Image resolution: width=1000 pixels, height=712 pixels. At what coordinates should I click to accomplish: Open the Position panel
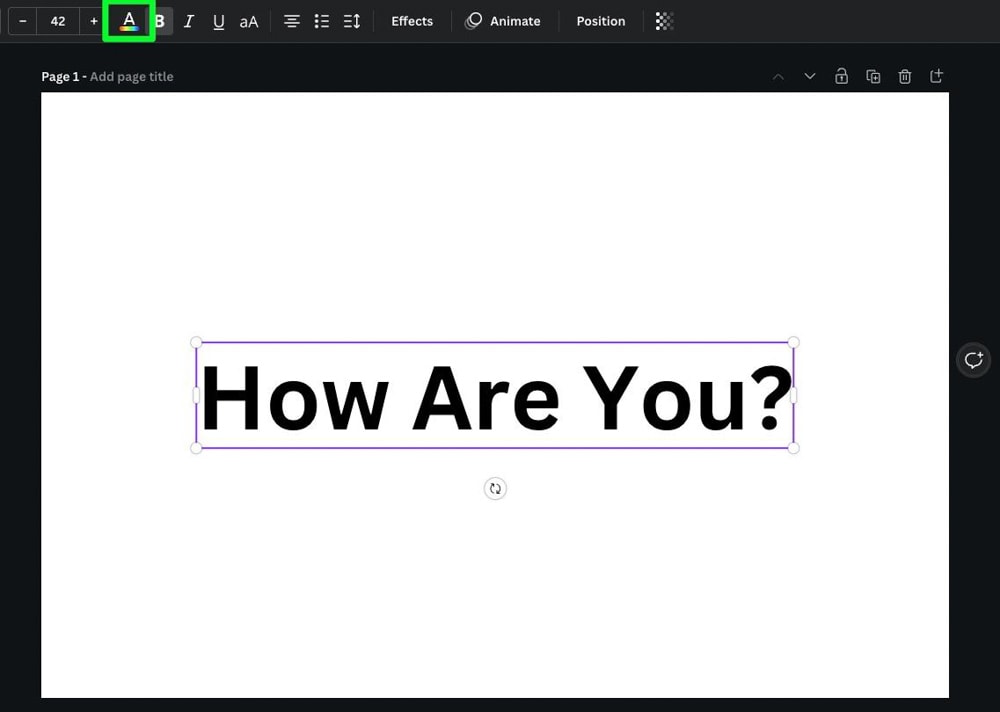click(601, 21)
